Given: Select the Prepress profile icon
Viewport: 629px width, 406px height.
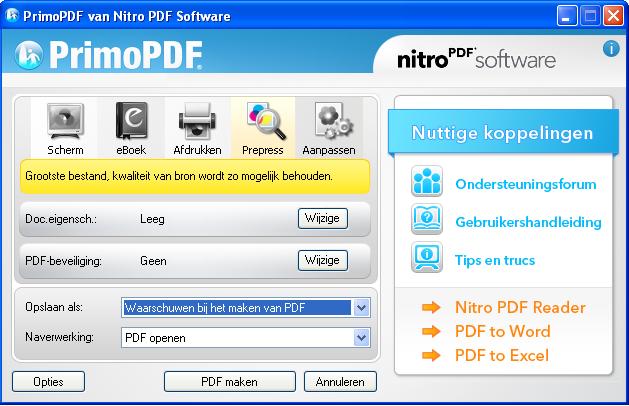Looking at the screenshot, I should [x=263, y=123].
